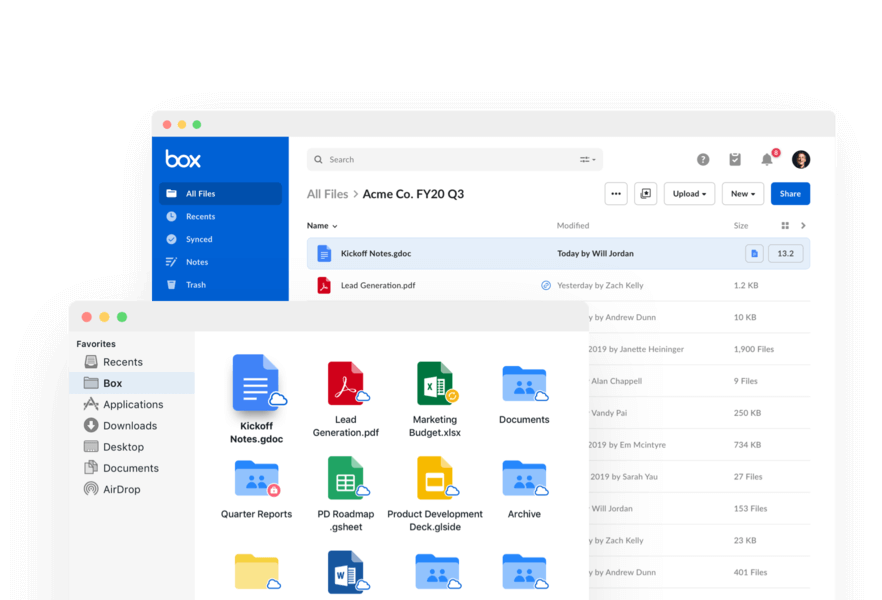This screenshot has height=600, width=882.
Task: Open Product Development Deck.glside icon
Action: (435, 479)
